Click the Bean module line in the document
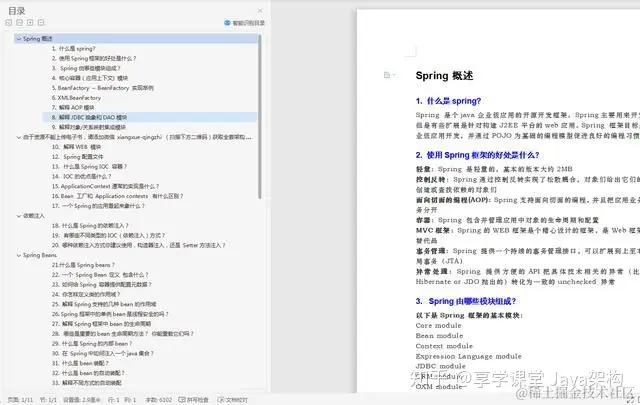Screen dimensions: 640x405 point(439,336)
